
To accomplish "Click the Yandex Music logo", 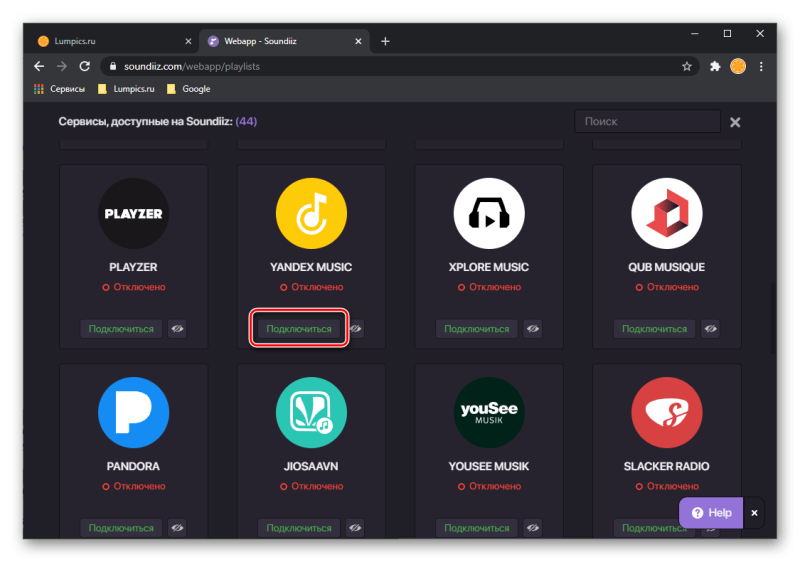I will click(x=311, y=213).
